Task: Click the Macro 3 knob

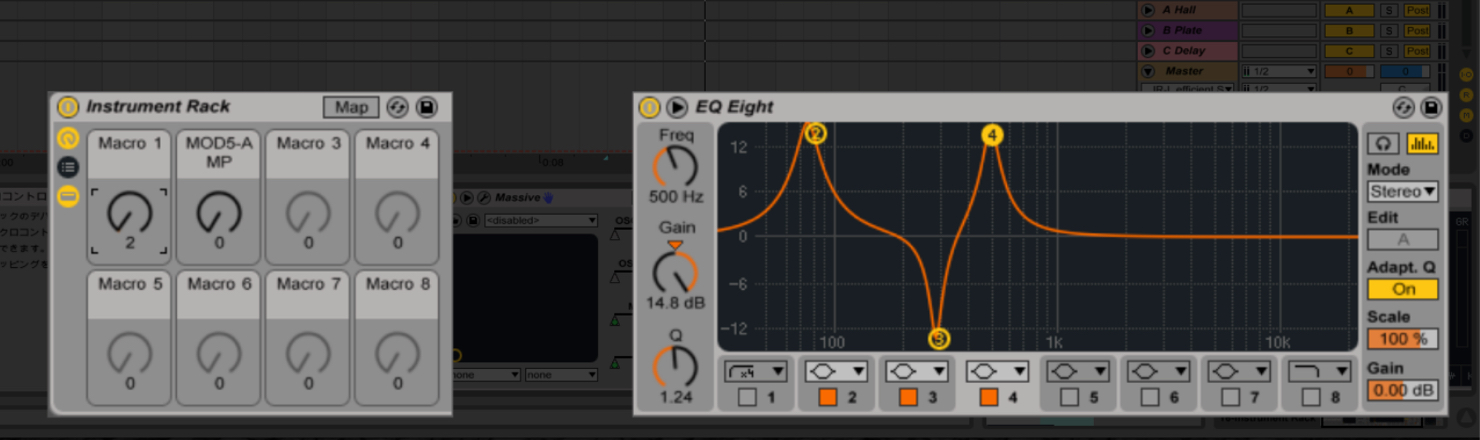Action: coord(308,212)
